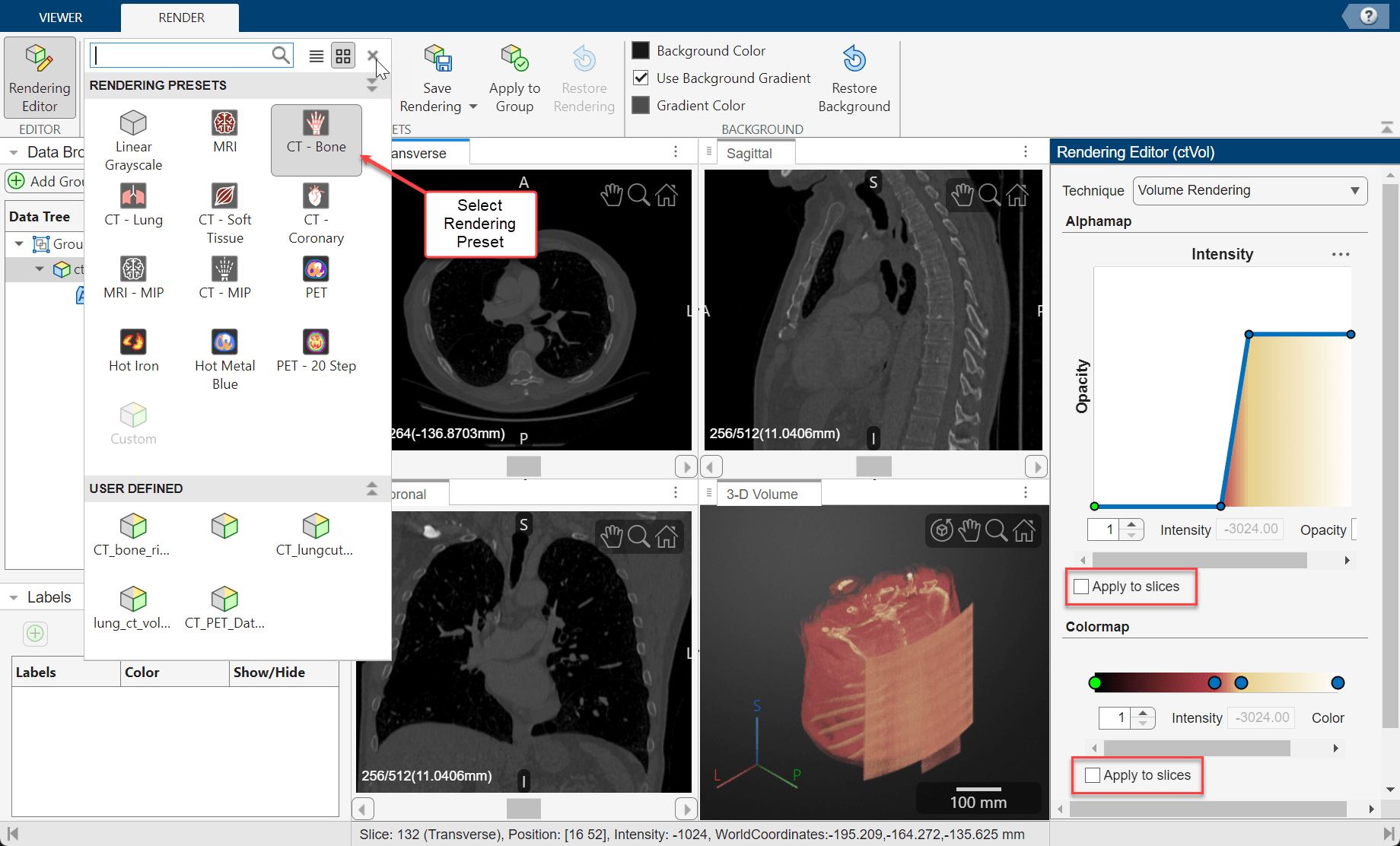Select the PET rendering preset

pyautogui.click(x=316, y=270)
